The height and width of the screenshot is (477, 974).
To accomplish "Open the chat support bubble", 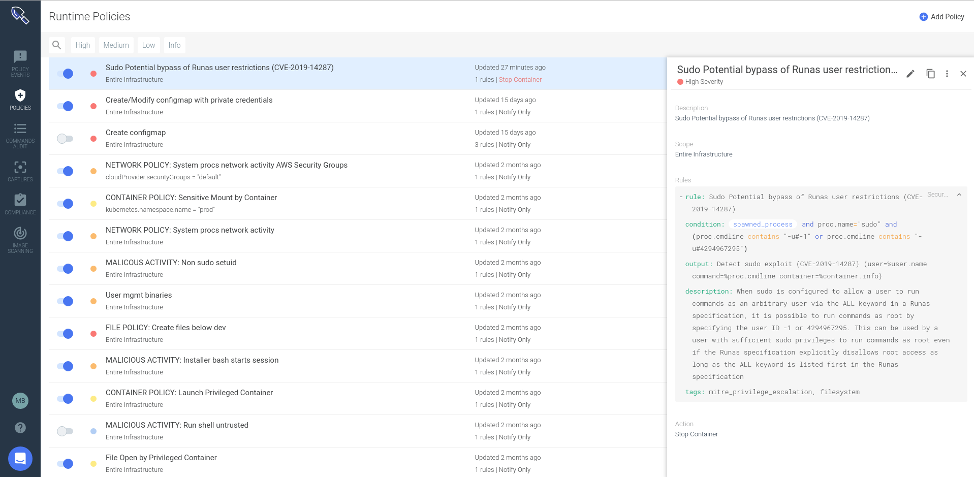I will point(20,458).
